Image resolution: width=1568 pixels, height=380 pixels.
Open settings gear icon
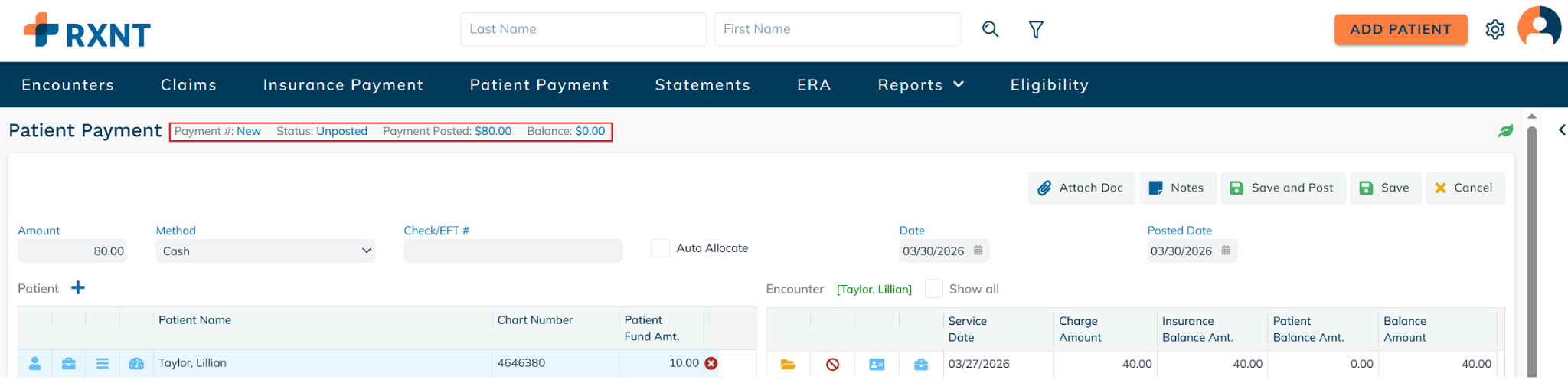[x=1494, y=29]
